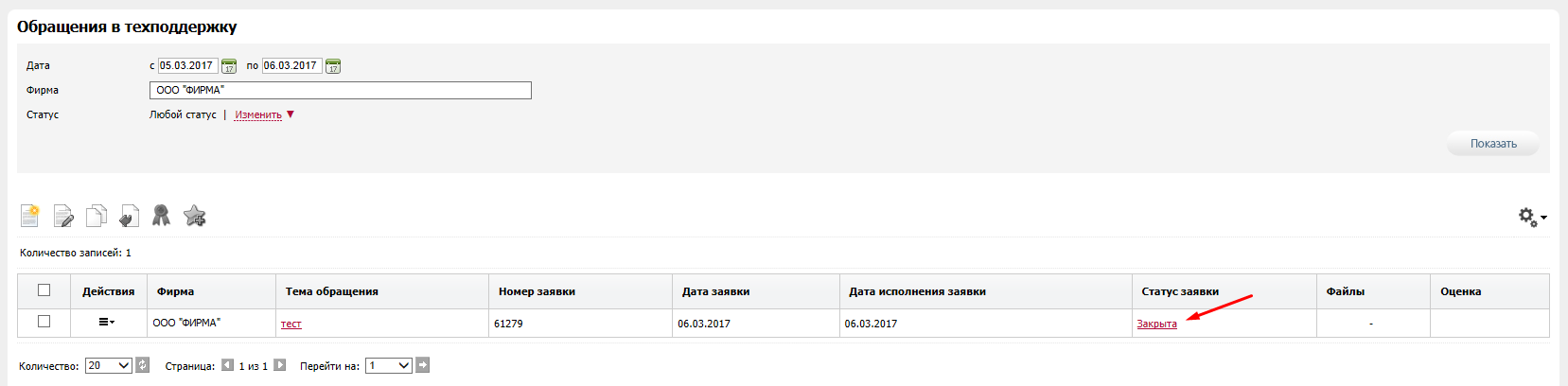The height and width of the screenshot is (386, 1568).
Task: Open the gear settings menu
Action: tap(1531, 218)
